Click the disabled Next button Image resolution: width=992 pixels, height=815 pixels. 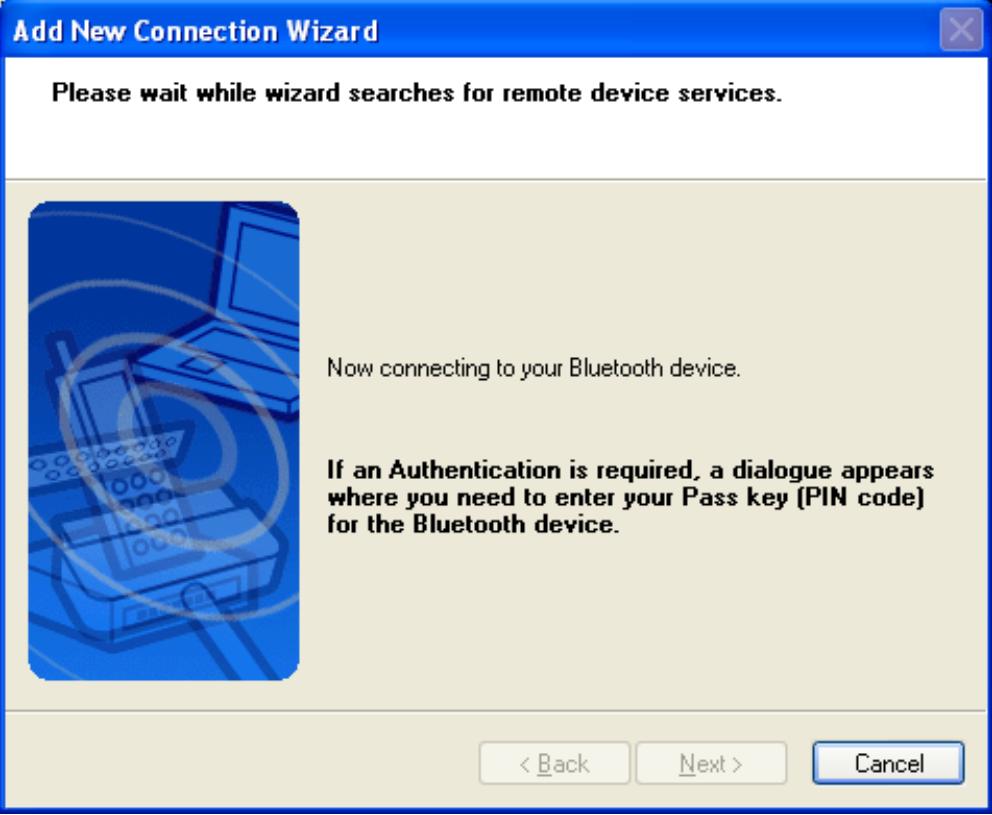pos(711,765)
